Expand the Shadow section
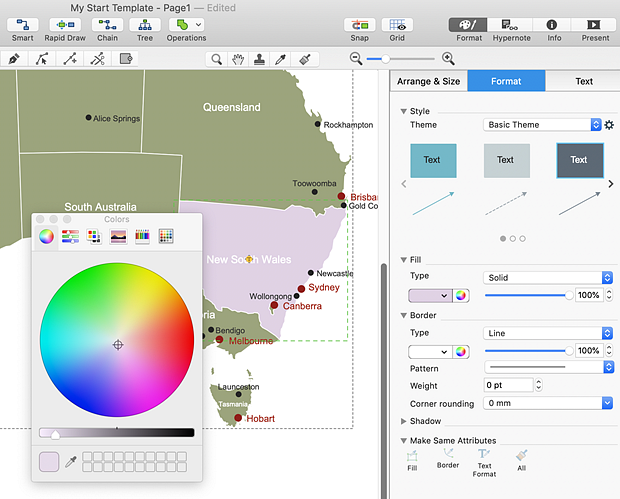This screenshot has width=620, height=499. [404, 421]
